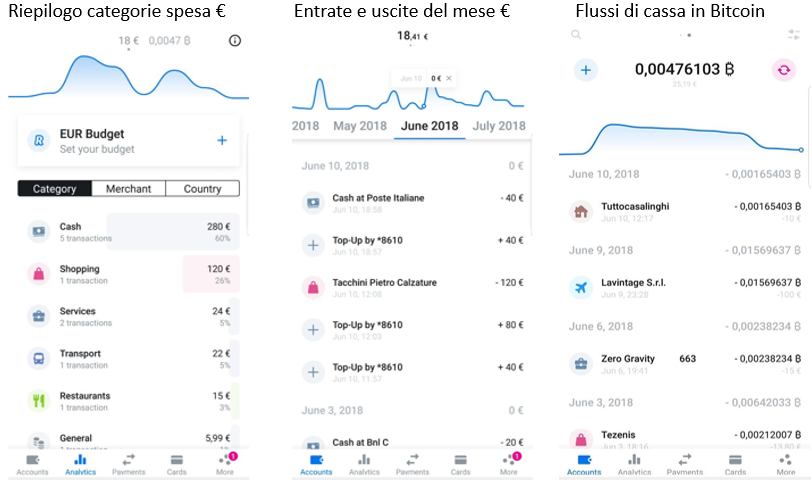The width and height of the screenshot is (812, 481).
Task: Tap the blue plus beside Bitcoin balance
Action: pyautogui.click(x=586, y=70)
